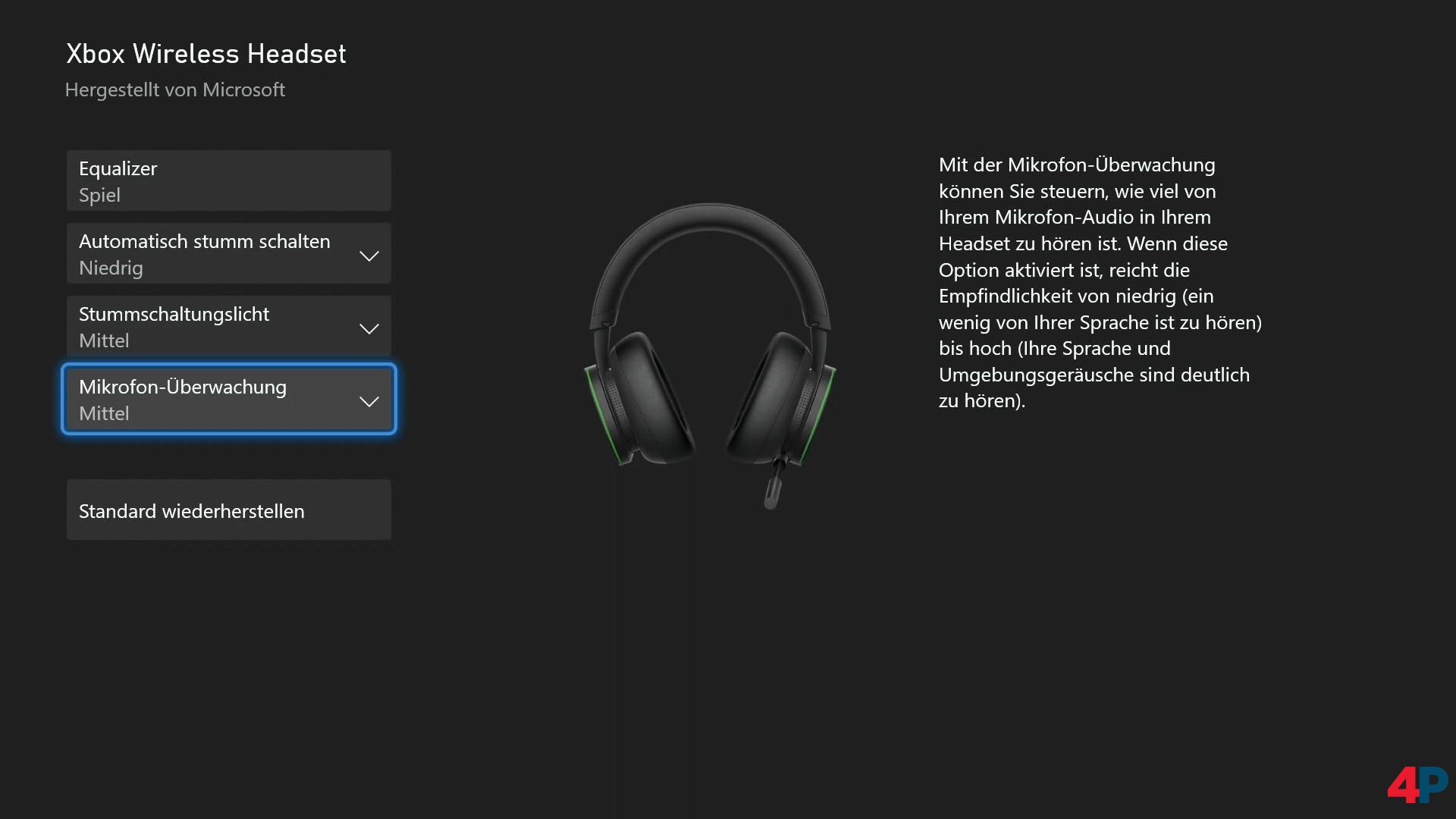Open the Equalizer setting
Viewport: 1456px width, 819px height.
pyautogui.click(x=118, y=168)
